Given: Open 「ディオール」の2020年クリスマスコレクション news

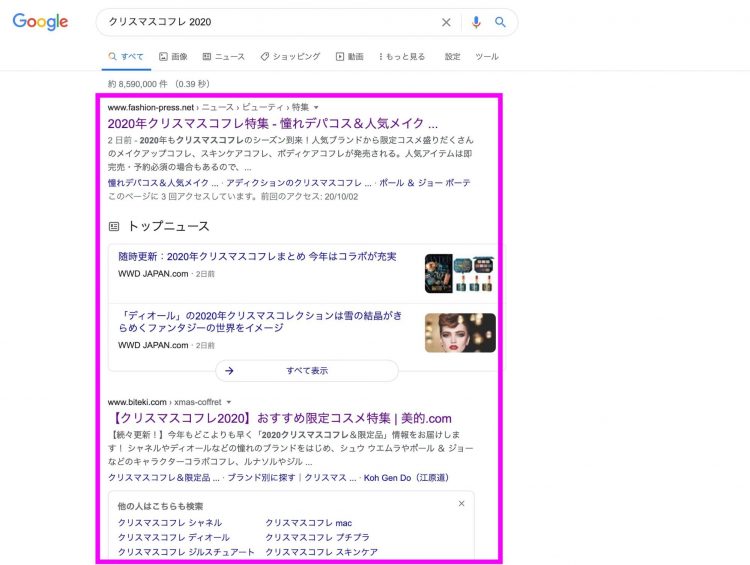Looking at the screenshot, I should tap(260, 321).
